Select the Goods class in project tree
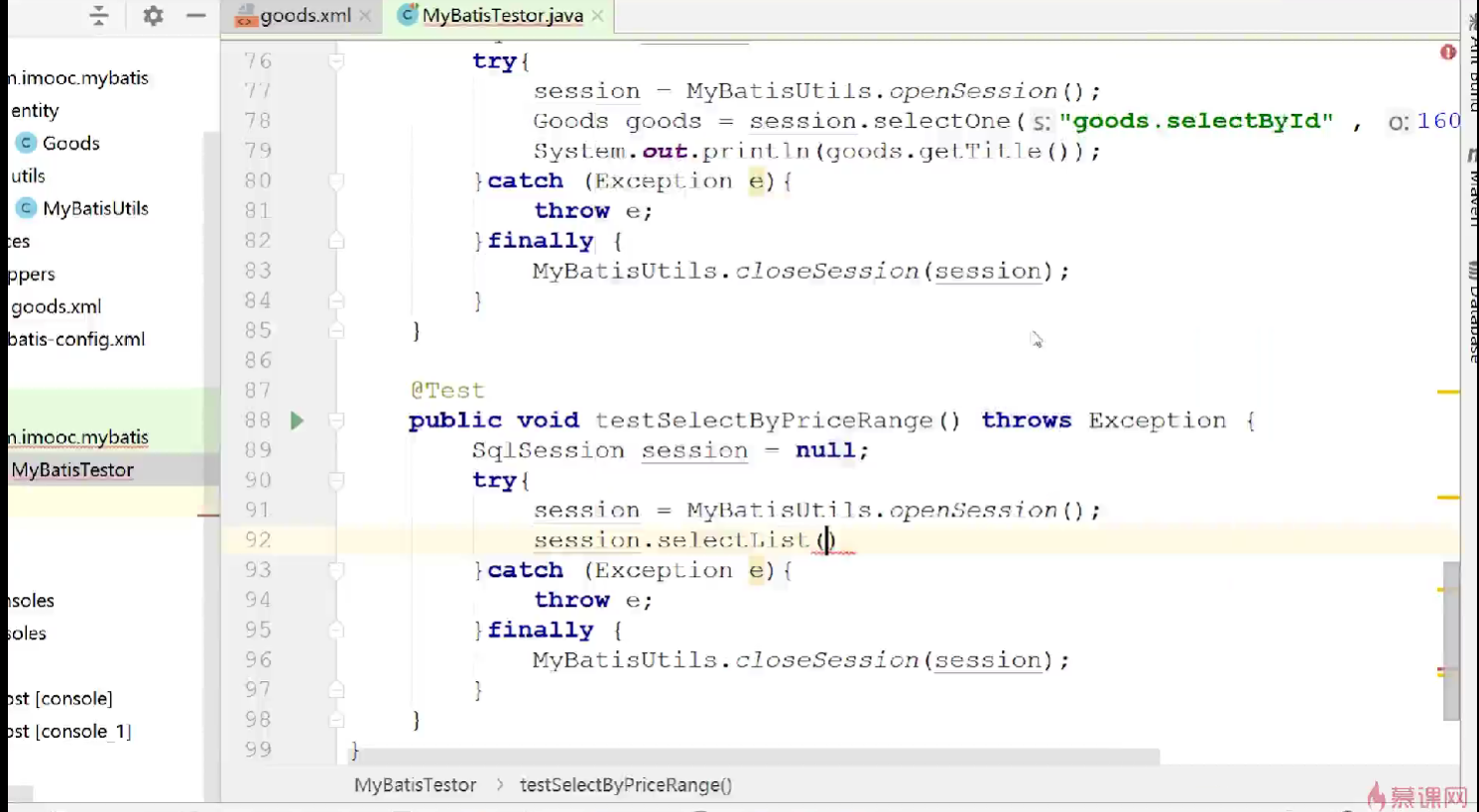This screenshot has height=812, width=1479. pos(71,143)
